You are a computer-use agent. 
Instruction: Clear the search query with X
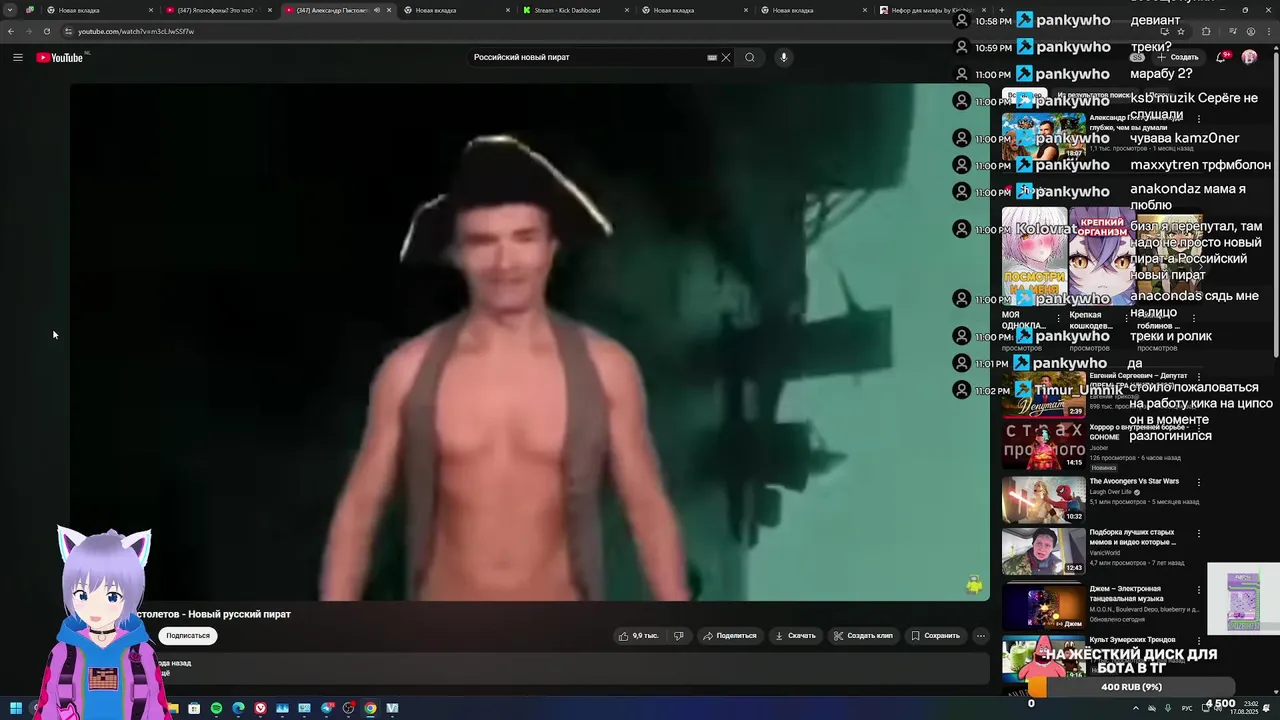pyautogui.click(x=726, y=57)
